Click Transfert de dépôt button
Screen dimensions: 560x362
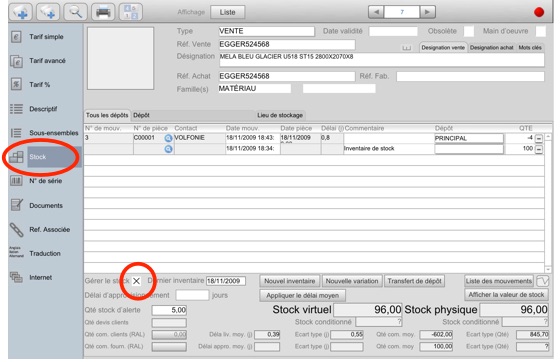[414, 281]
